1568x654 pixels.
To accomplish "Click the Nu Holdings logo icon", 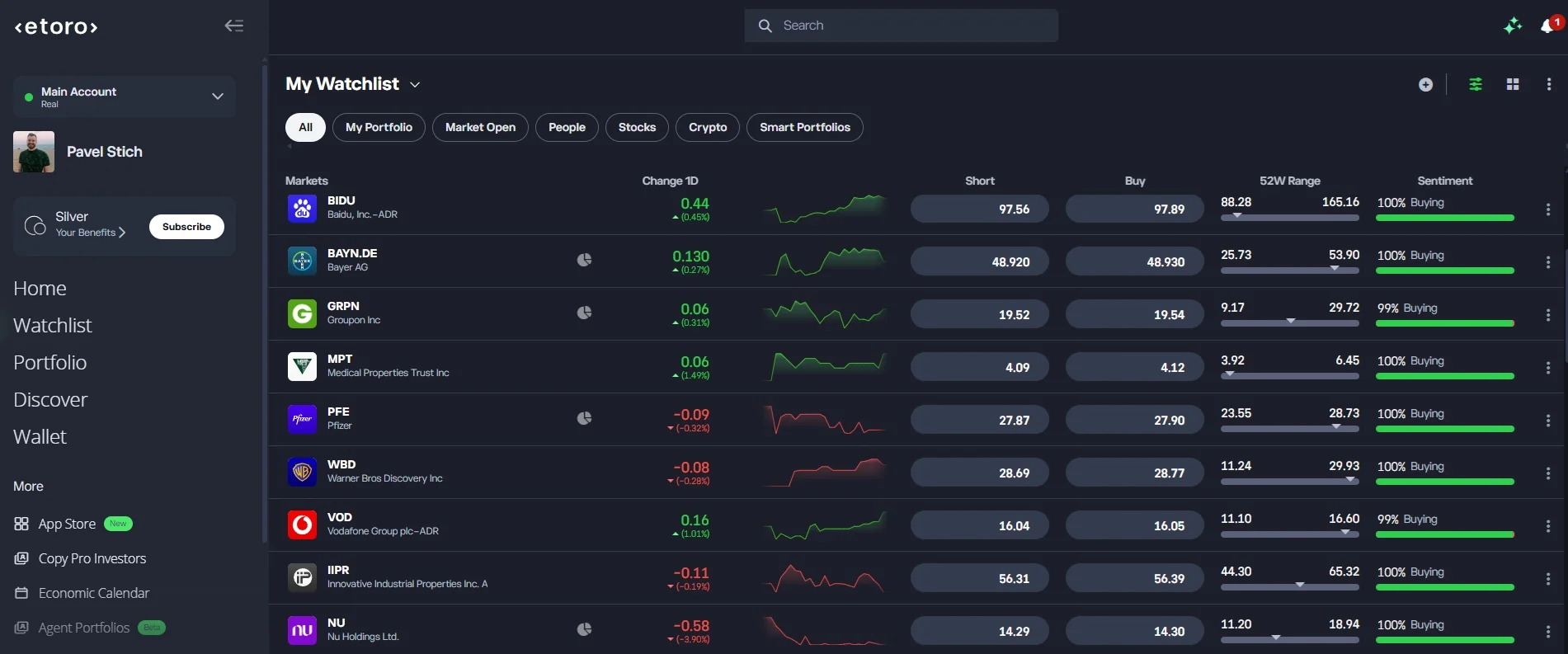I will coord(302,630).
